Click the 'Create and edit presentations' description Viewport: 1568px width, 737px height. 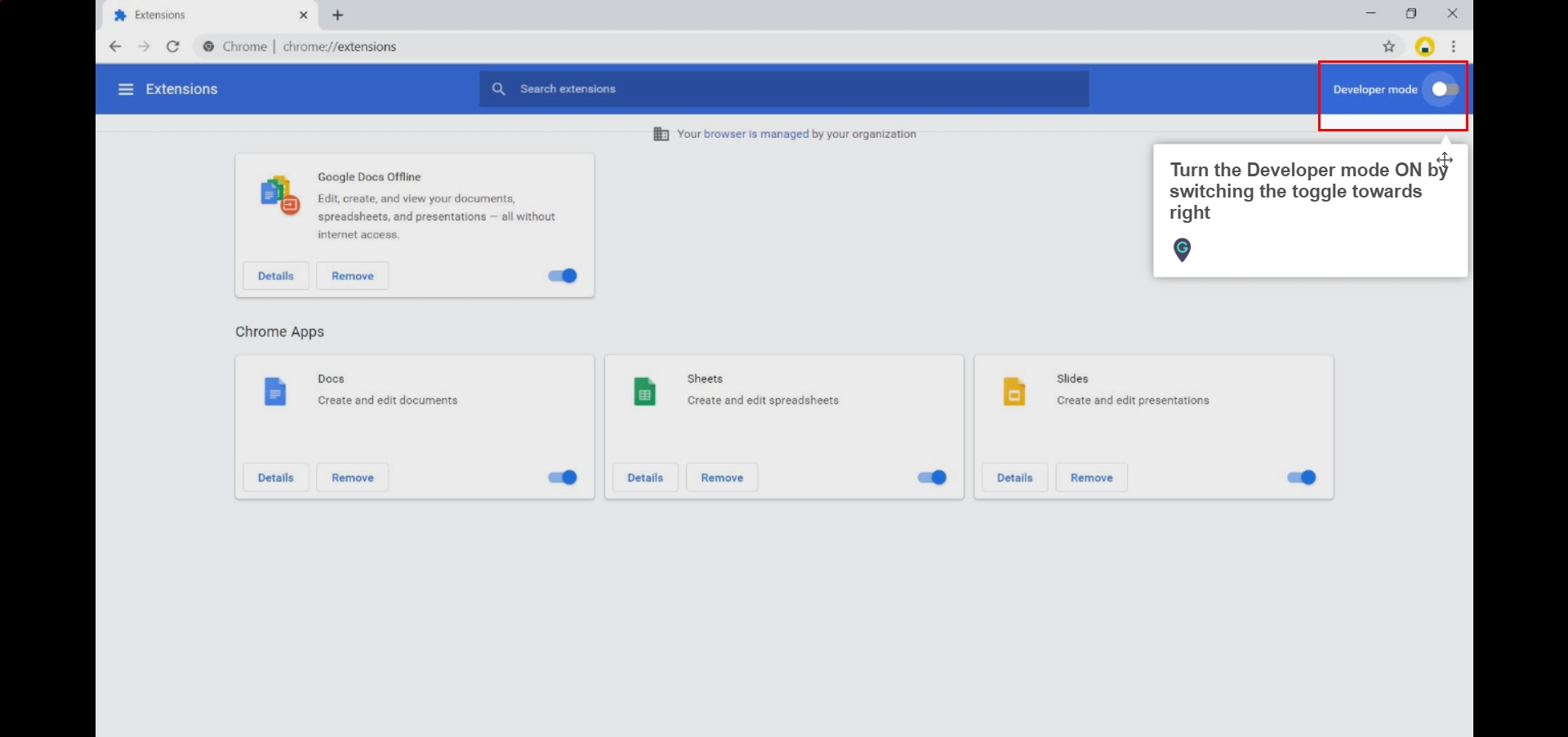click(x=1133, y=400)
